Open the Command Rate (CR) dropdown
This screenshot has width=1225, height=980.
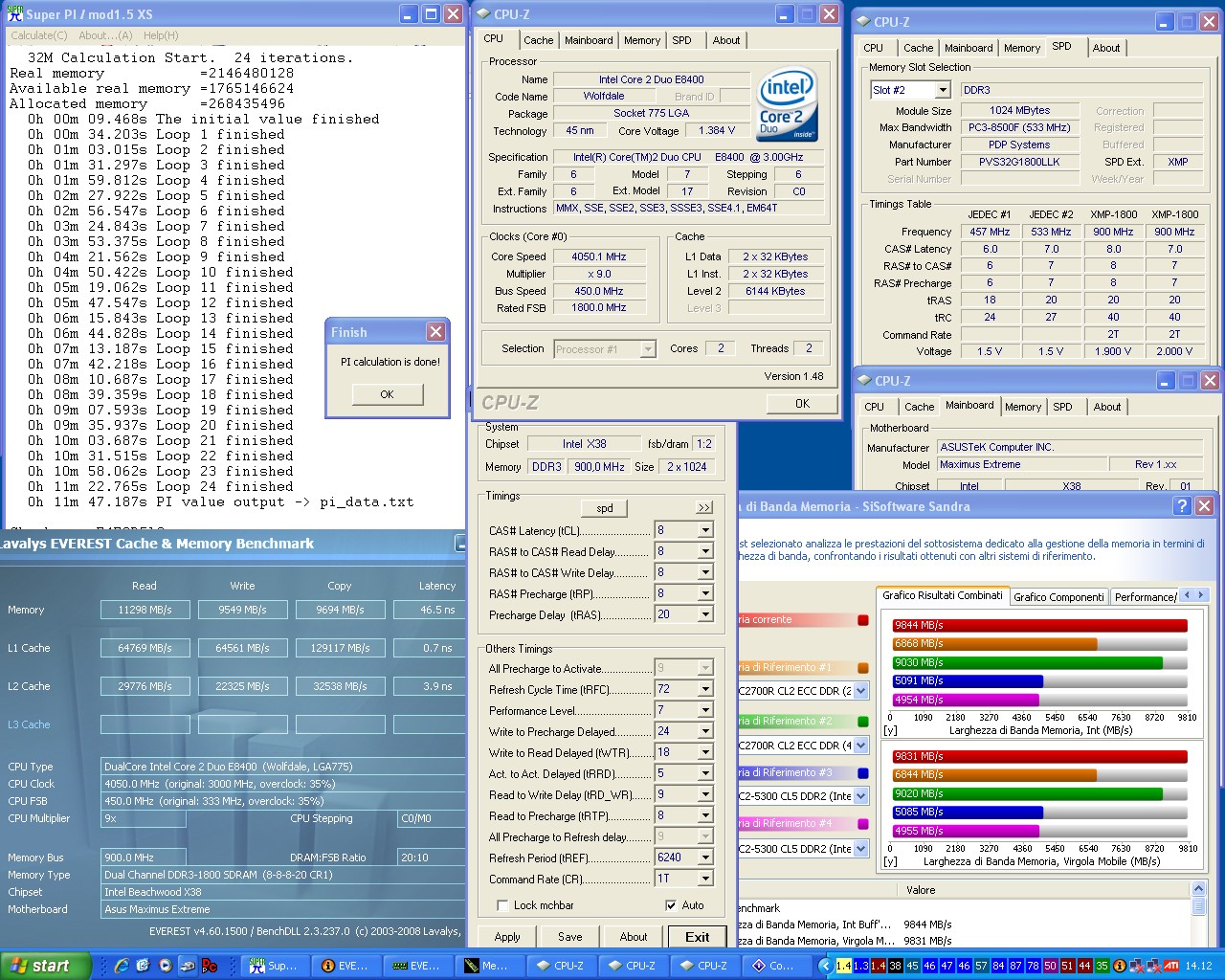pyautogui.click(x=705, y=879)
